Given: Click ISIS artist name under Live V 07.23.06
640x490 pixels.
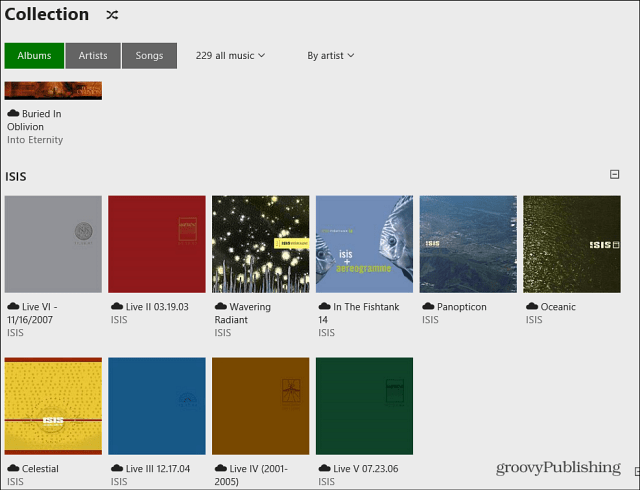Looking at the screenshot, I should (x=327, y=482).
